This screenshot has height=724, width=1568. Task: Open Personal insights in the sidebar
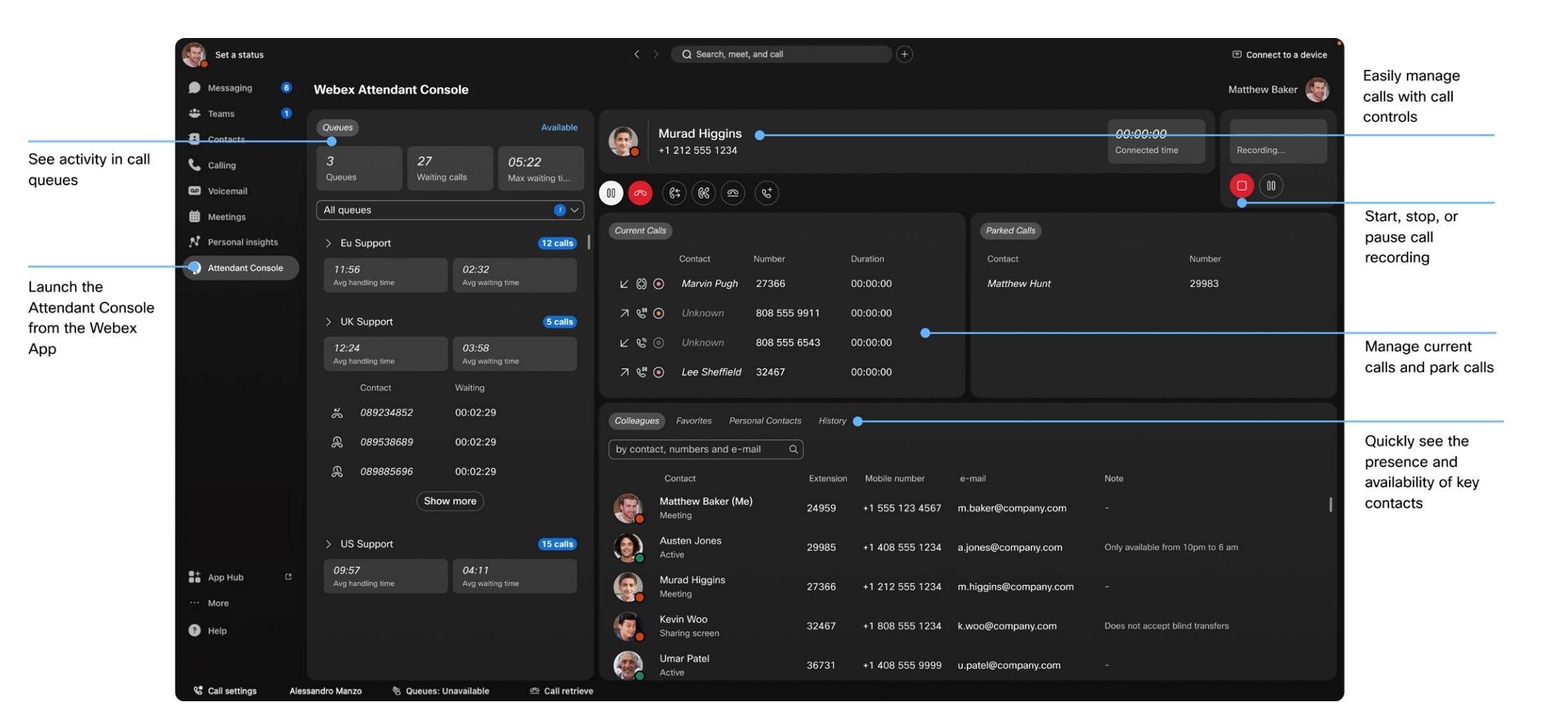[x=242, y=242]
